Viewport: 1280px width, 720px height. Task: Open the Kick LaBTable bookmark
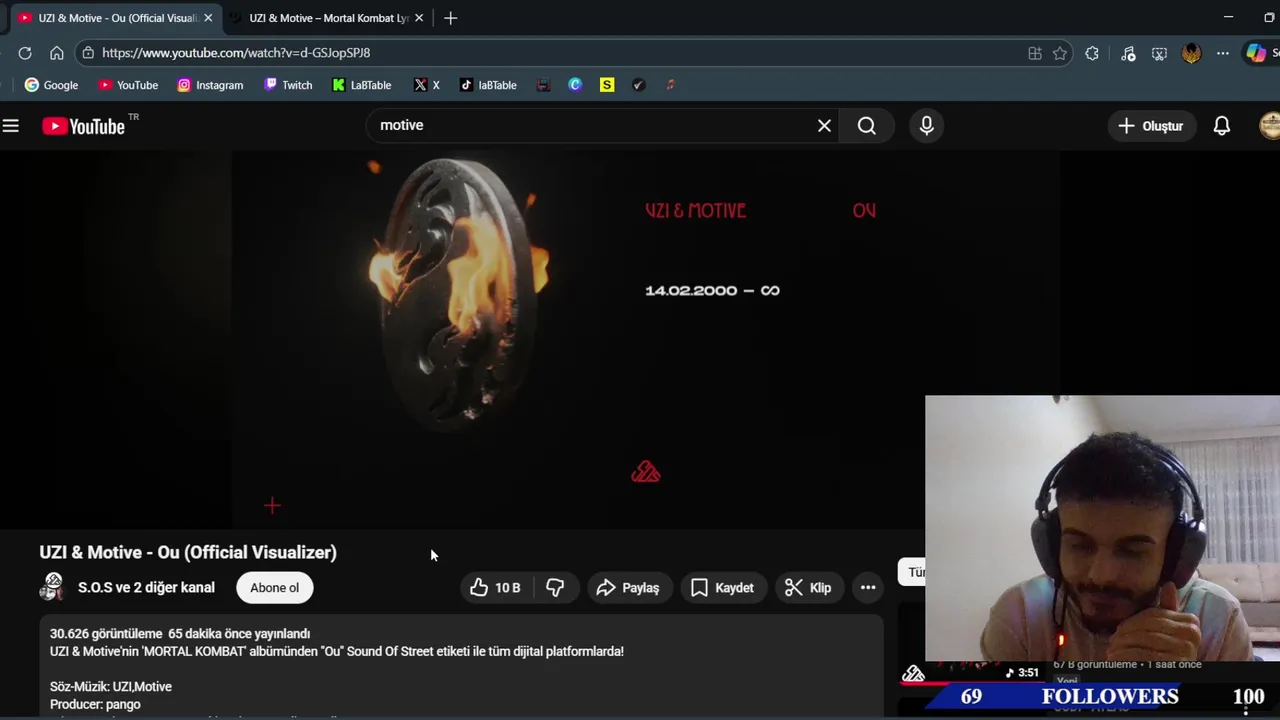coord(362,85)
